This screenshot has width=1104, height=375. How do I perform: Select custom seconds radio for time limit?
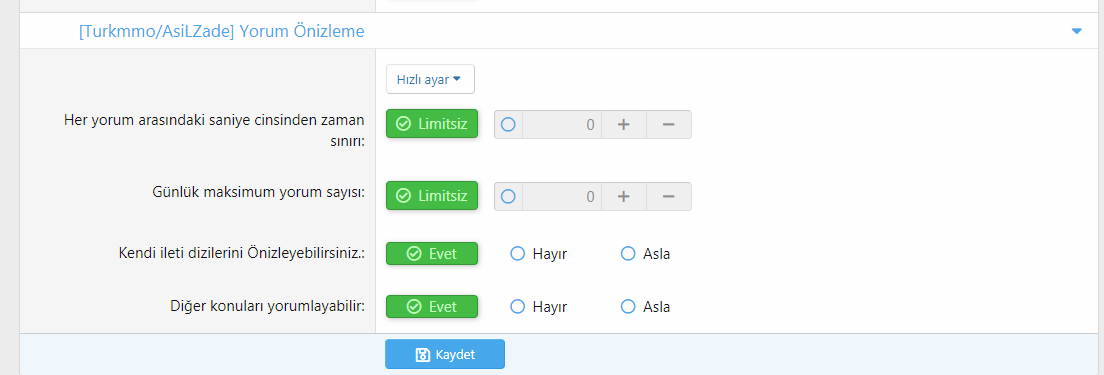coord(508,124)
